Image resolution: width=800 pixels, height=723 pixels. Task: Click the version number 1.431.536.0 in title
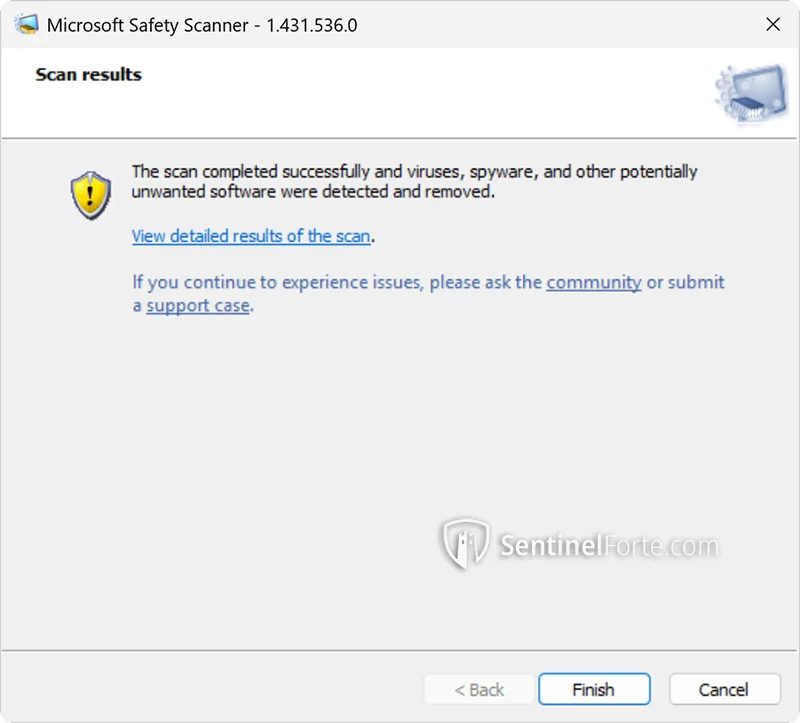coord(311,25)
